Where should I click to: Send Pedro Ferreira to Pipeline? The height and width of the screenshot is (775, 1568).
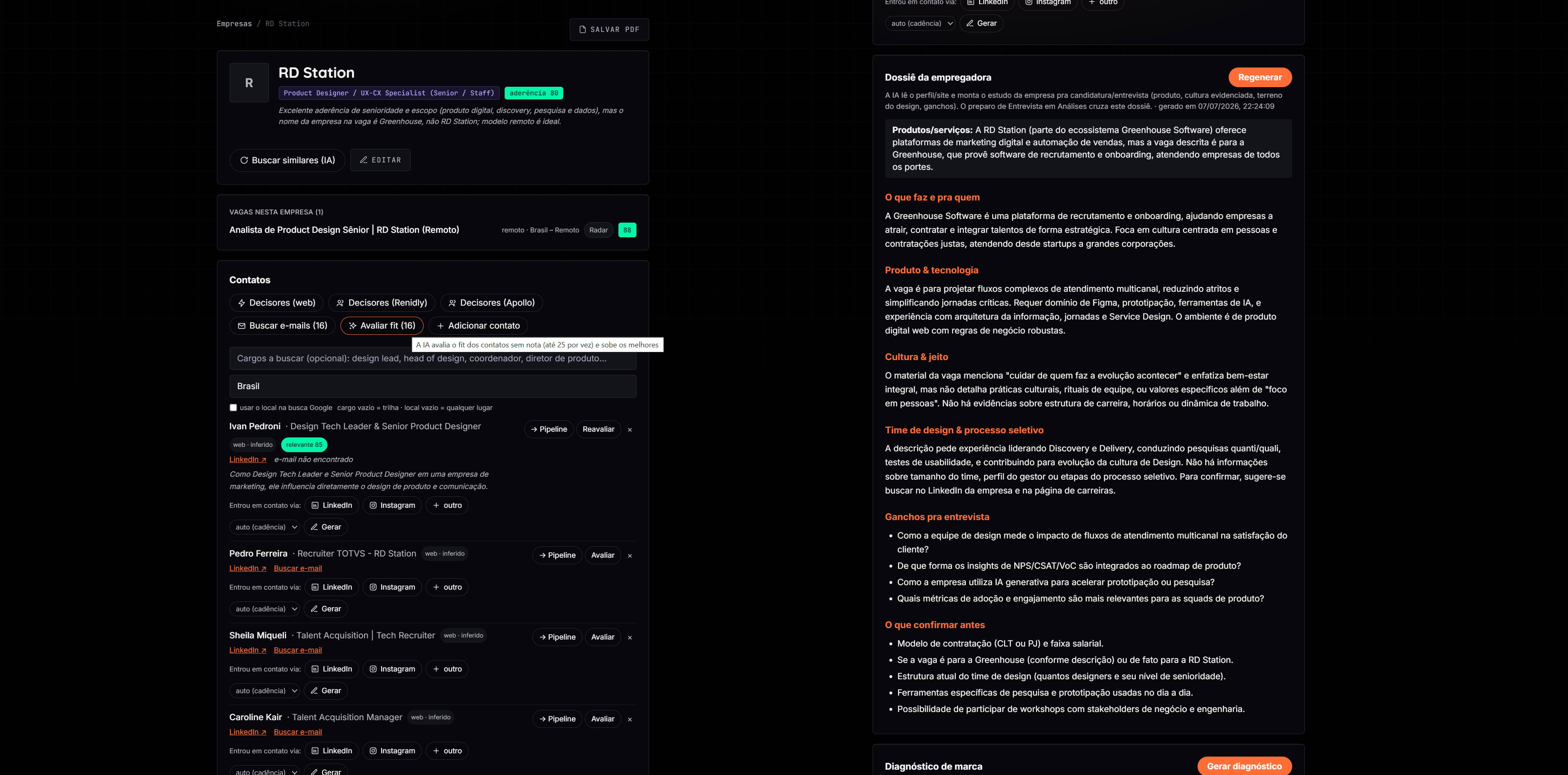pos(557,555)
